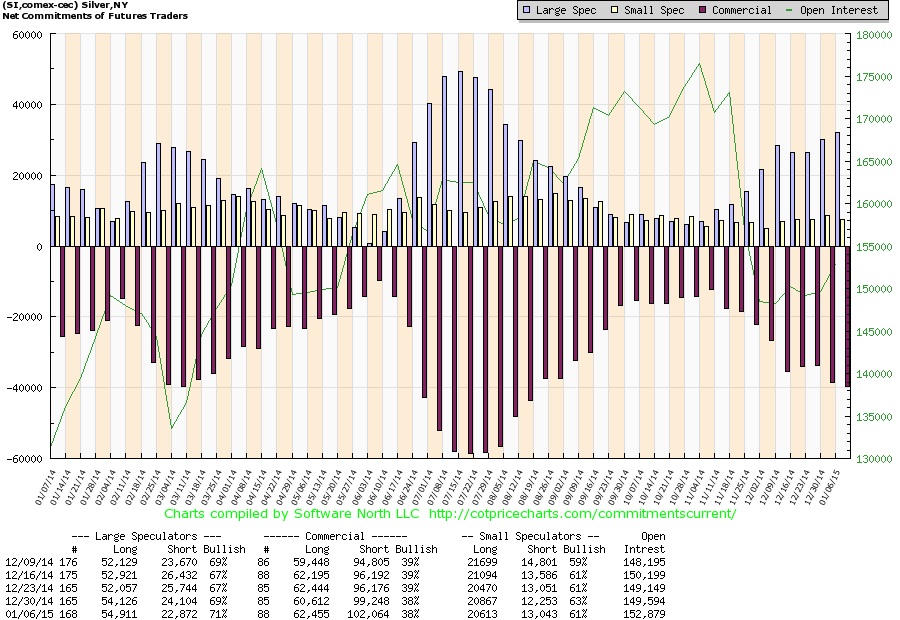
Task: Click the 01/06/15 date label on axis
Action: 830,488
